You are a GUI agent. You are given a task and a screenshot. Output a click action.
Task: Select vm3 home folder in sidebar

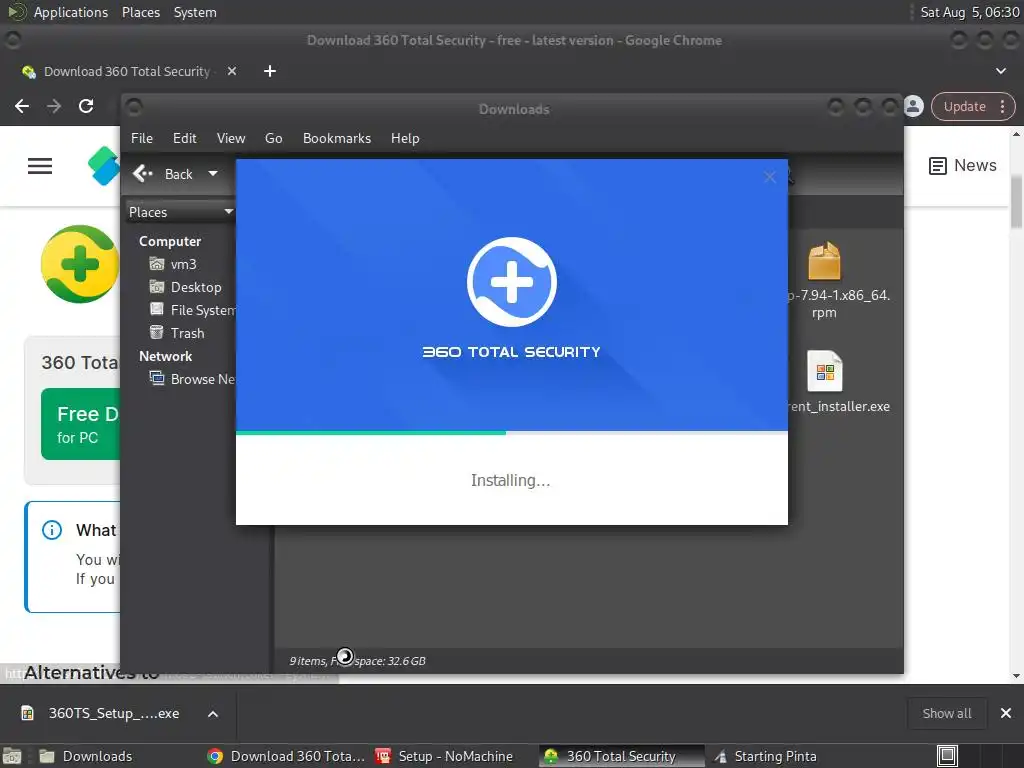tap(183, 264)
